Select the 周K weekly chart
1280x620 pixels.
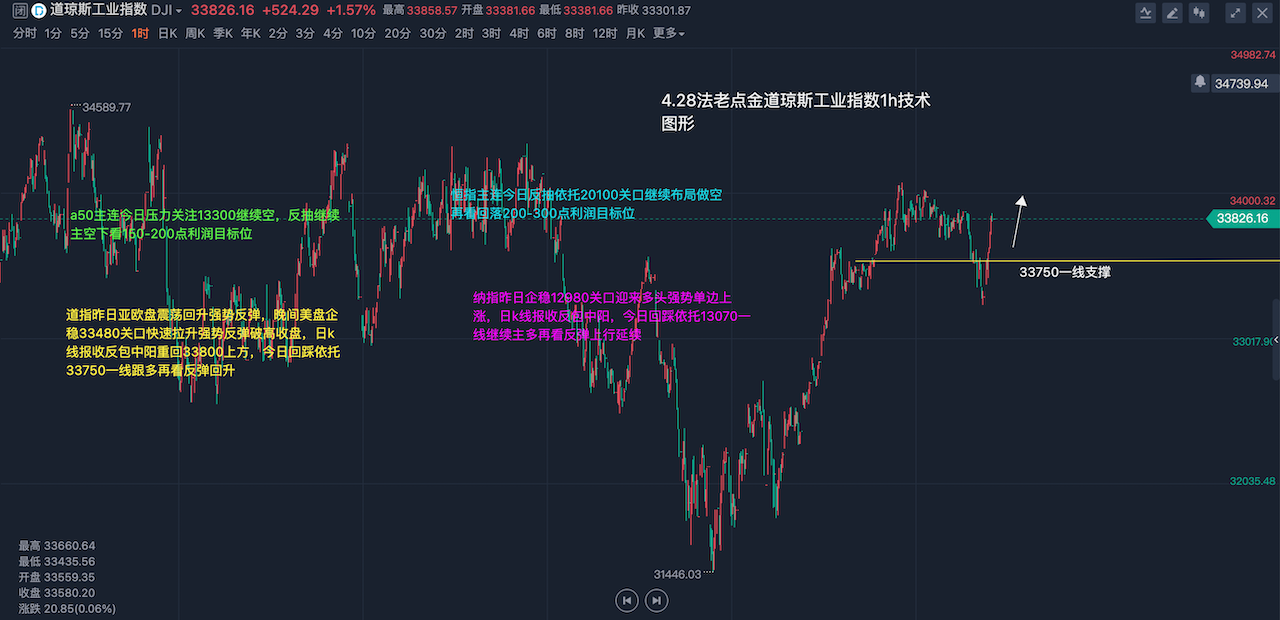[x=195, y=33]
